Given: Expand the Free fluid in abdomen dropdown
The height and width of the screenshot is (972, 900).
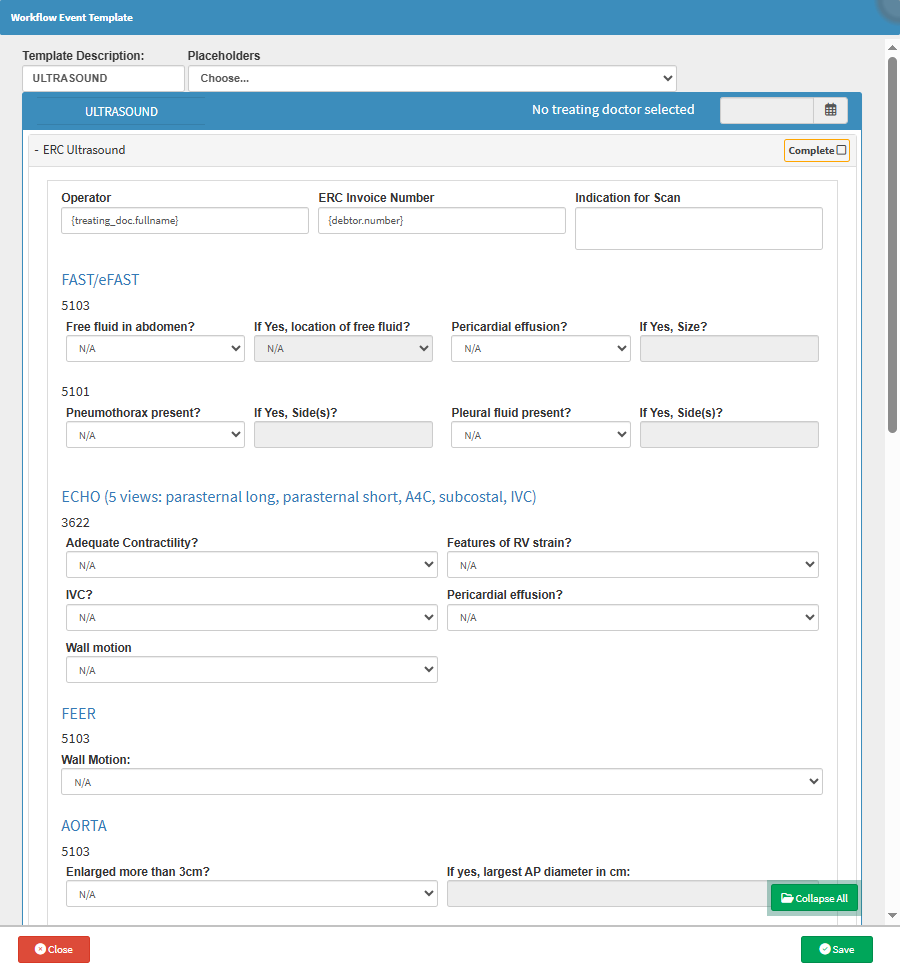Looking at the screenshot, I should pos(155,348).
